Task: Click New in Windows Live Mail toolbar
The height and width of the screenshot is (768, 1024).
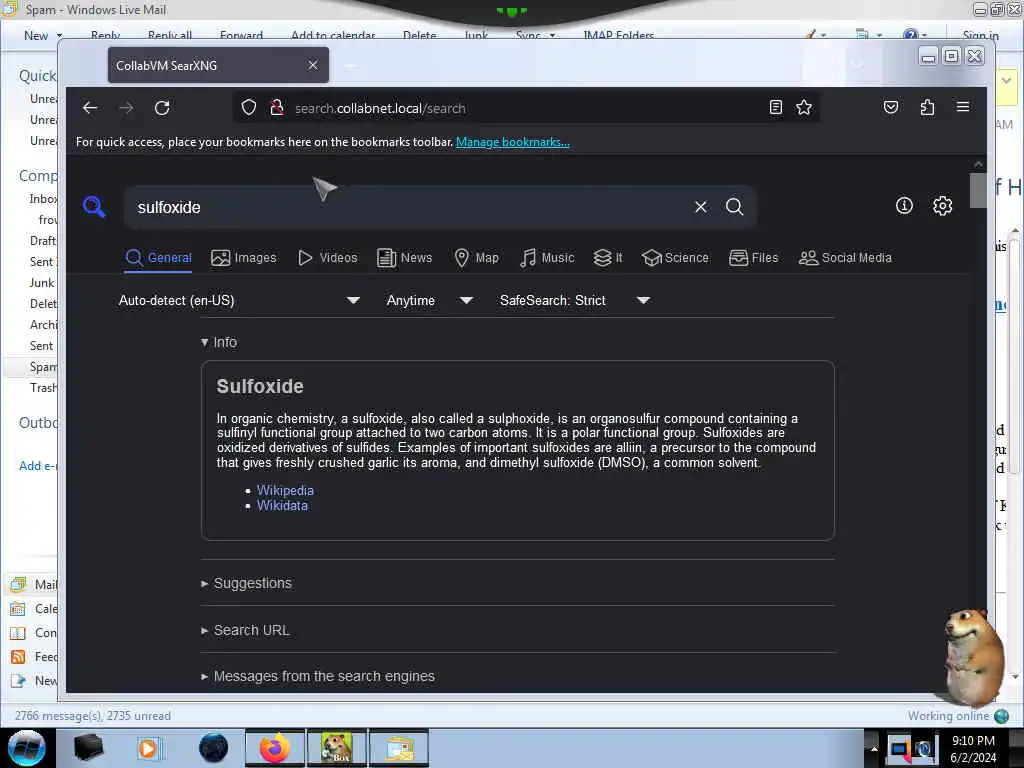Action: (36, 35)
